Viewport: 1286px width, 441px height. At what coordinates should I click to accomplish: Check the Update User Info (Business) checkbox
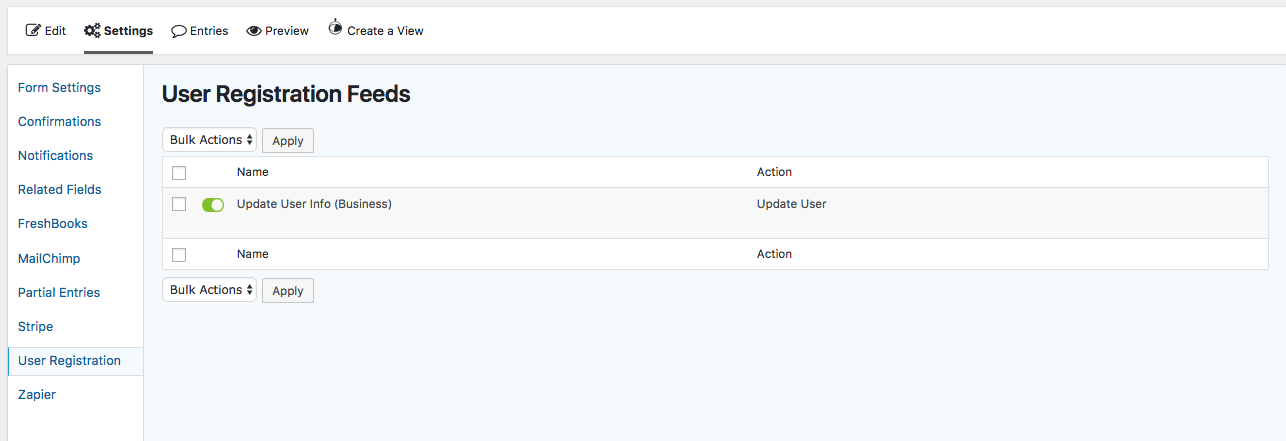click(179, 204)
